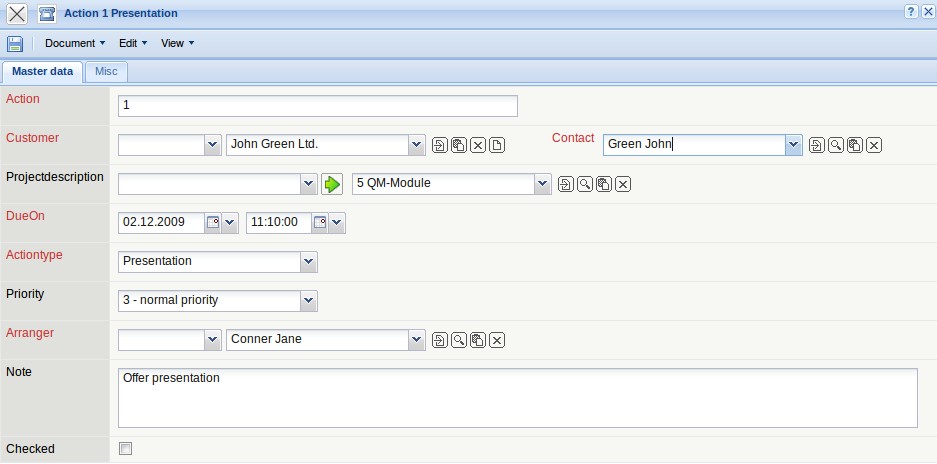The height and width of the screenshot is (464, 937).
Task: Click the search magnifier in the Projectdescription row
Action: coord(584,184)
